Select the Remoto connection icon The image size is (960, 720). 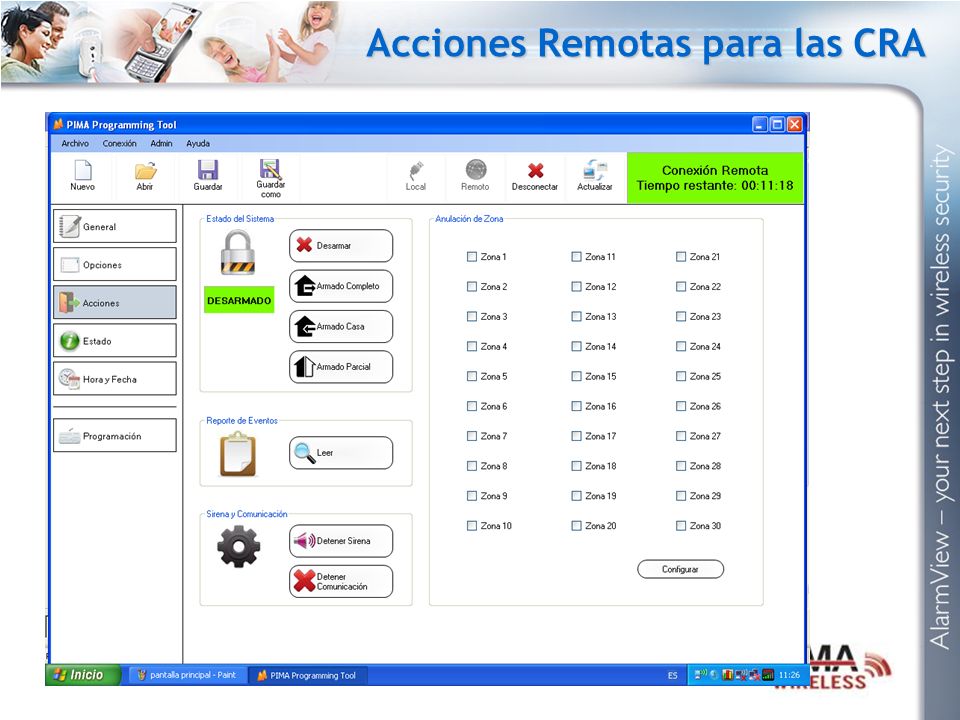tap(476, 170)
